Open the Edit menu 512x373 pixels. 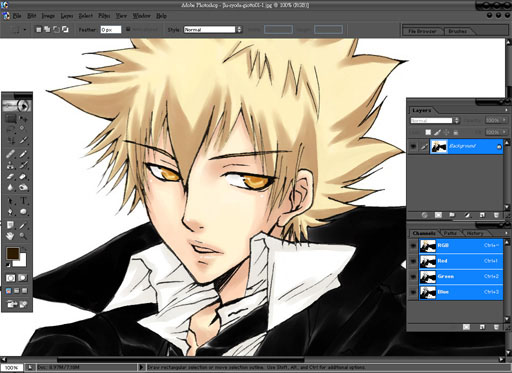click(31, 16)
